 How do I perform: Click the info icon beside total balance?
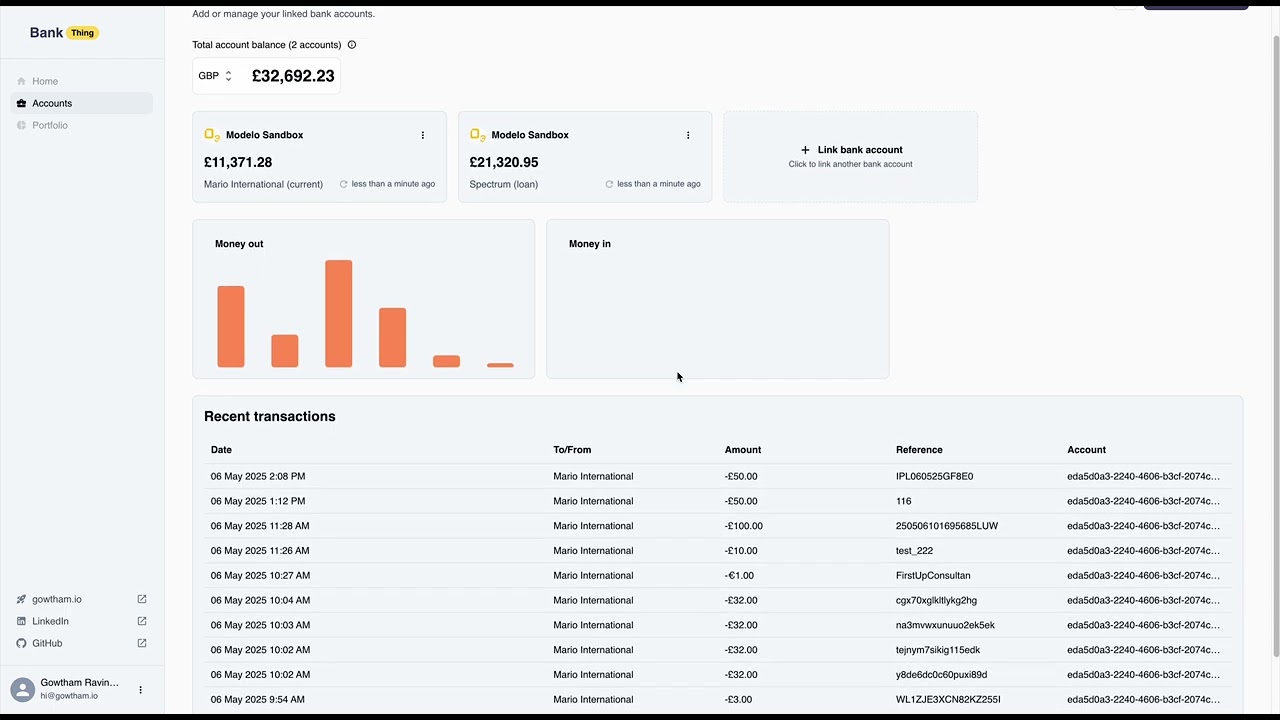[351, 45]
